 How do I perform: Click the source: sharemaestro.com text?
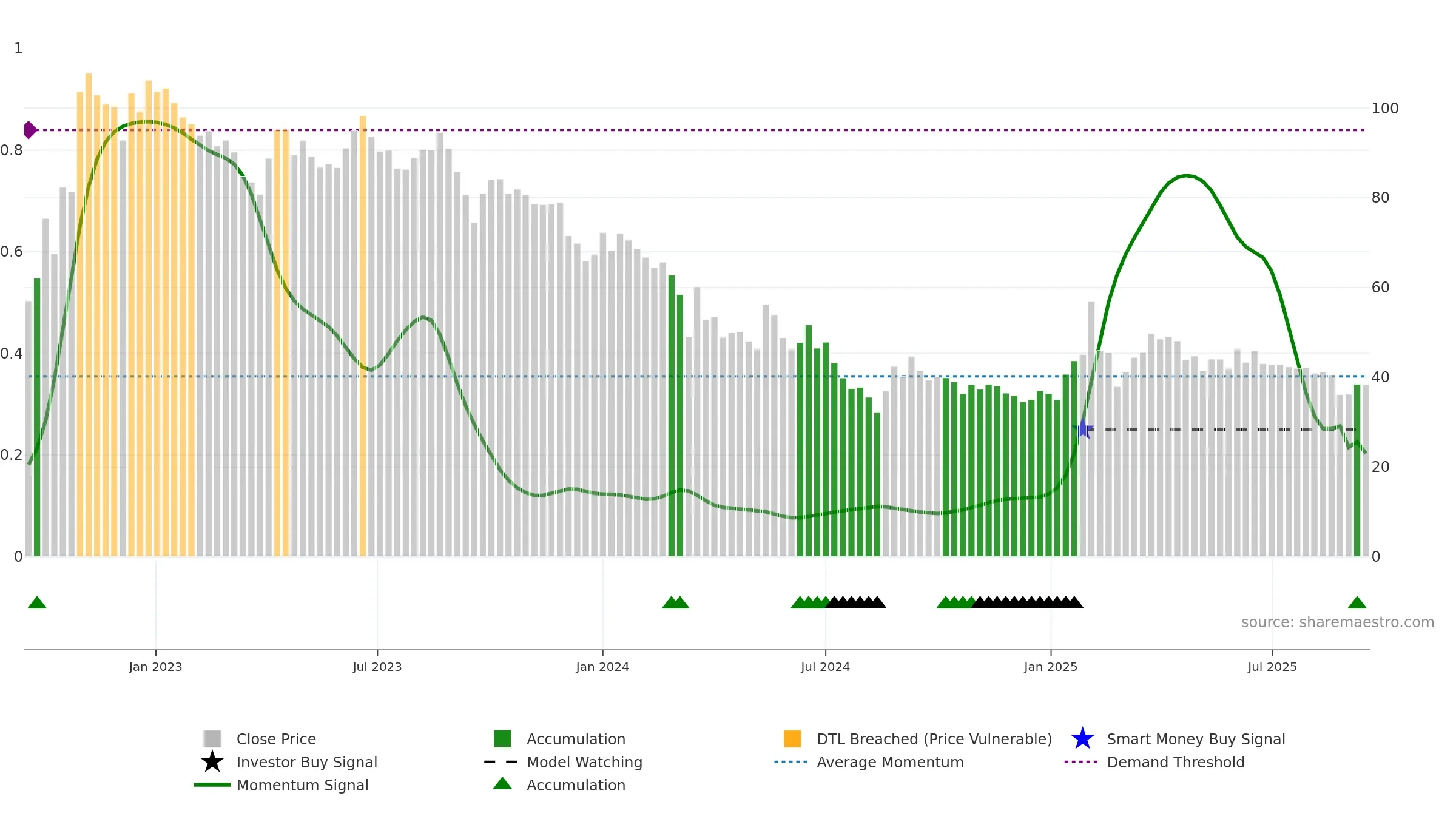(x=1338, y=622)
